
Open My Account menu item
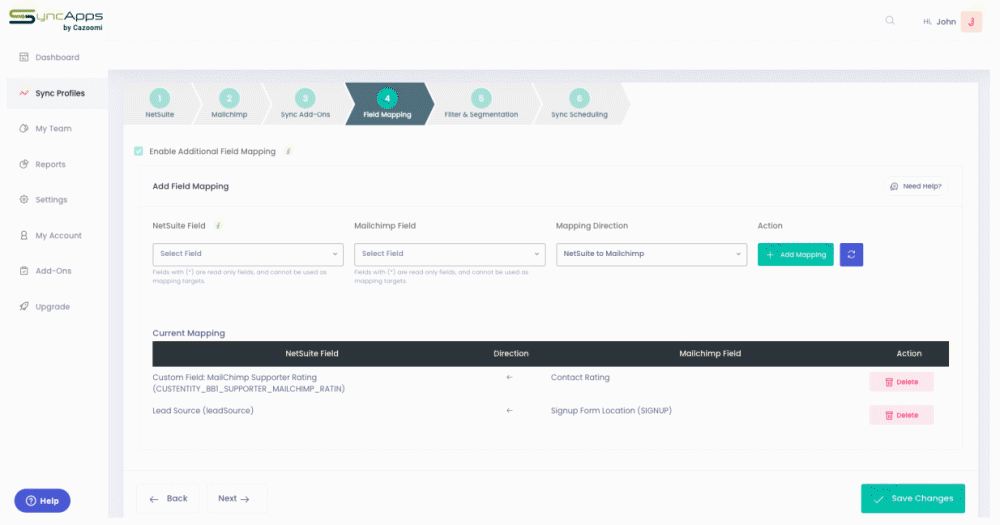59,235
